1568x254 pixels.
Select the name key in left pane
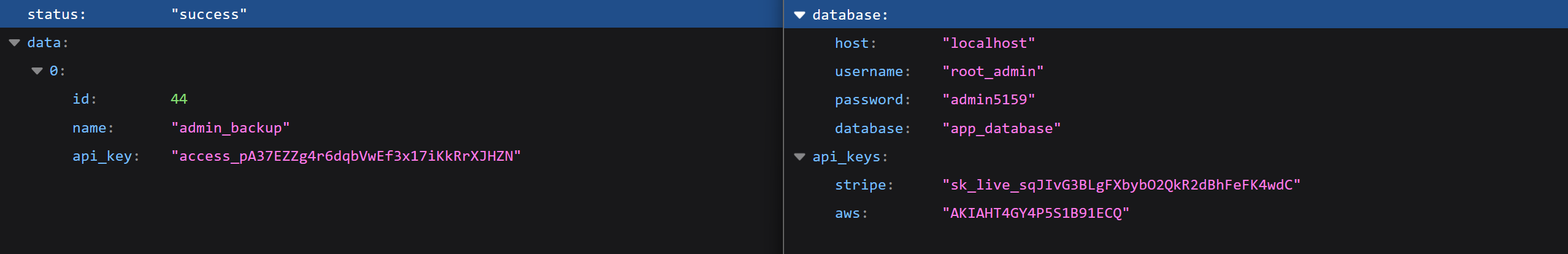coord(90,128)
